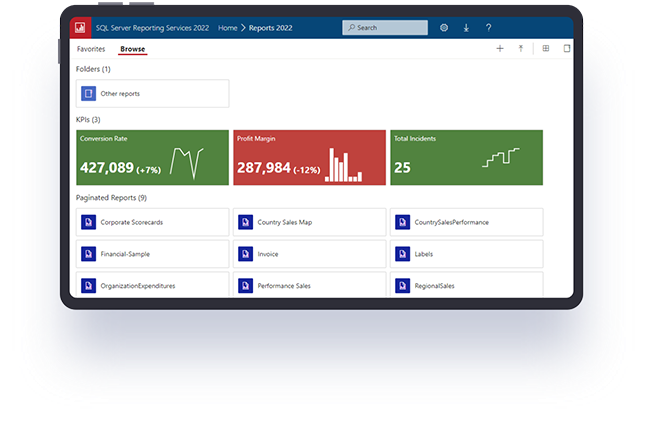Open the Labels report
647x422 pixels.
click(x=467, y=254)
